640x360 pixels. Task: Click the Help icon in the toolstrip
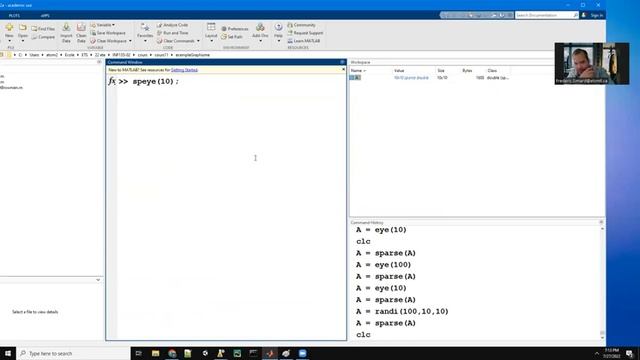pos(278,28)
